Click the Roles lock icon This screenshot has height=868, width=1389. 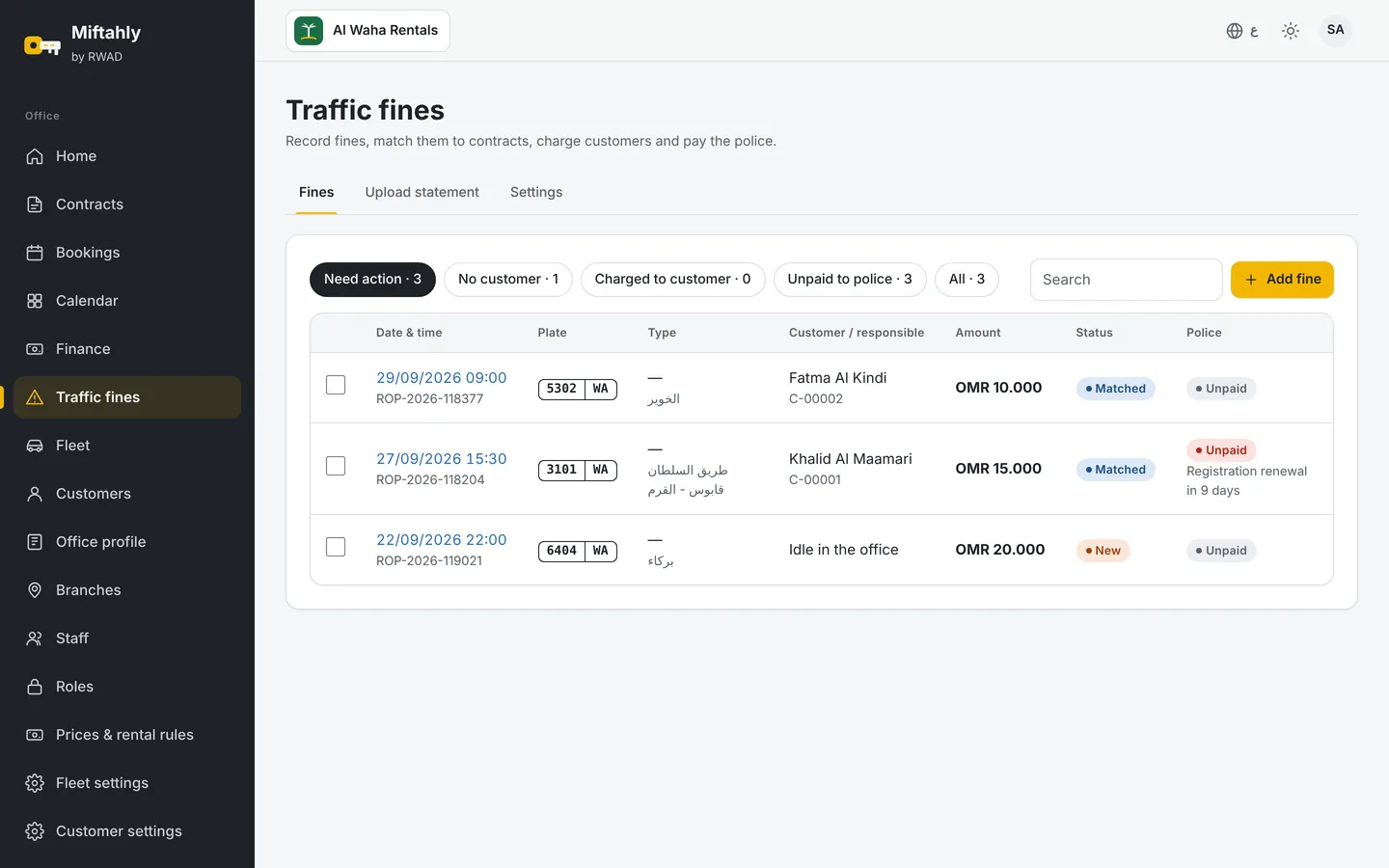coord(35,687)
